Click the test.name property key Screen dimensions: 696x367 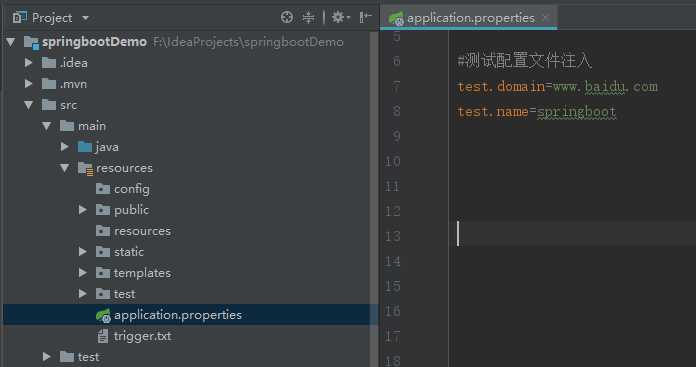[x=492, y=111]
